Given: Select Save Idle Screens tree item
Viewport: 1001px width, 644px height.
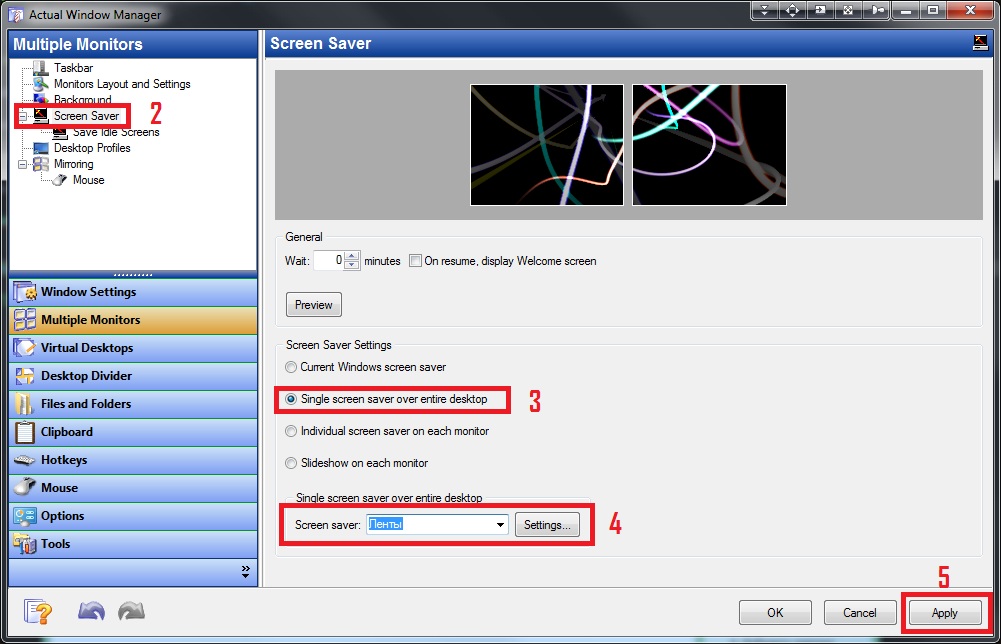Looking at the screenshot, I should tap(116, 132).
